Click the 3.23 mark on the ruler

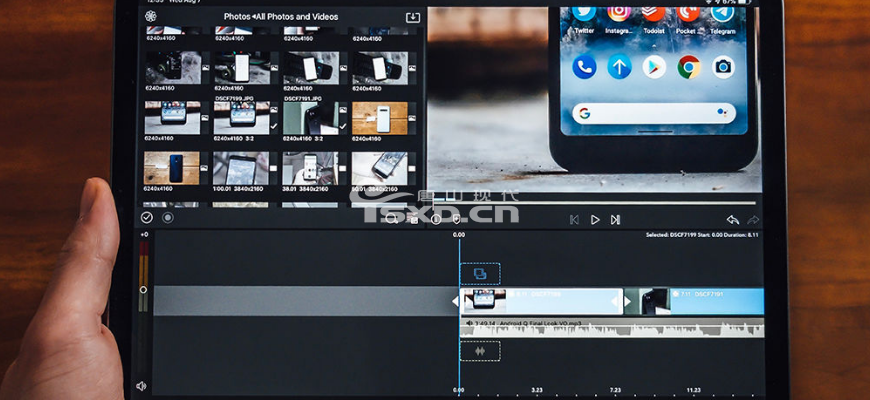[x=537, y=390]
